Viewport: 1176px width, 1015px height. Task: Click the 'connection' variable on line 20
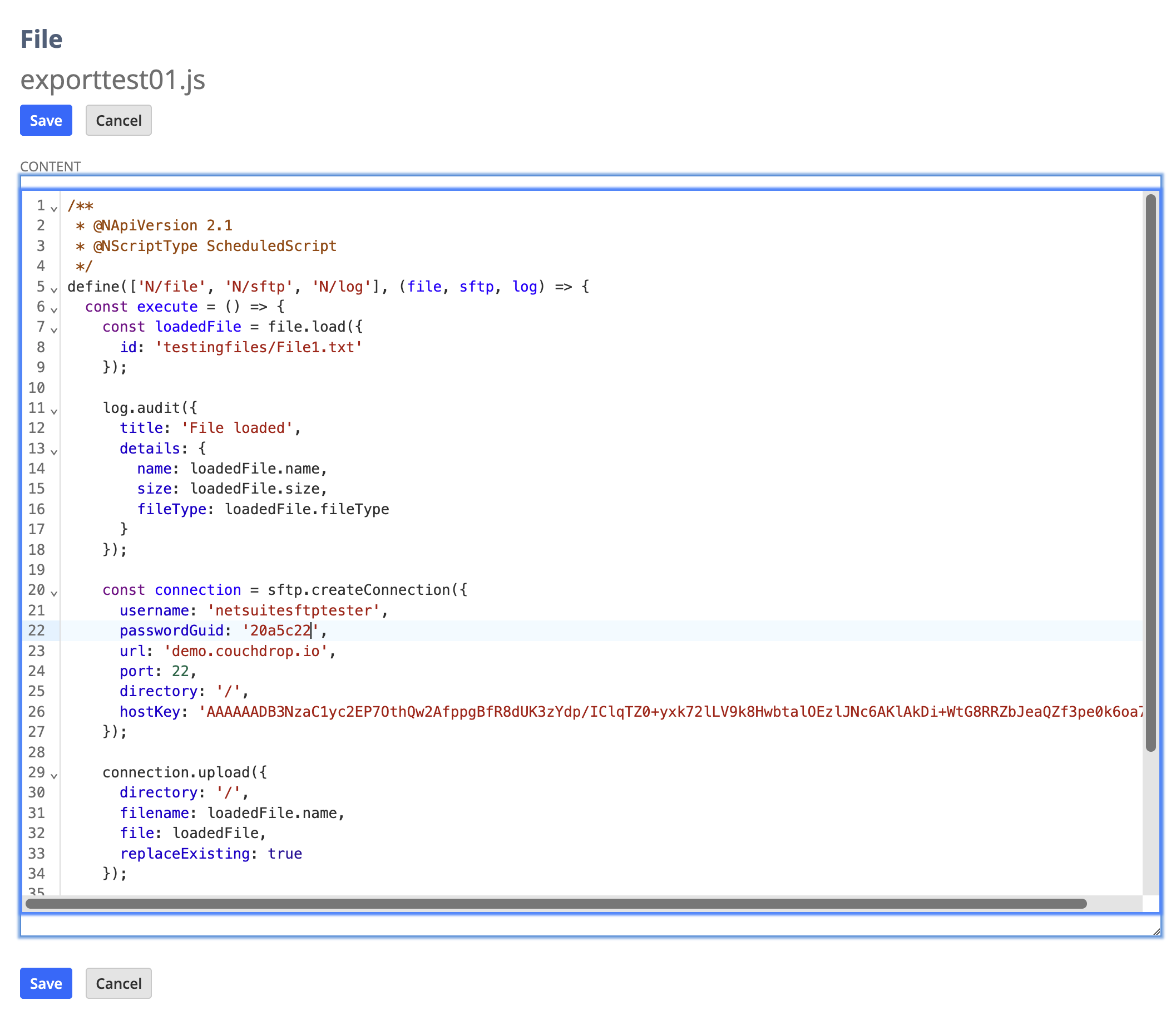point(198,590)
